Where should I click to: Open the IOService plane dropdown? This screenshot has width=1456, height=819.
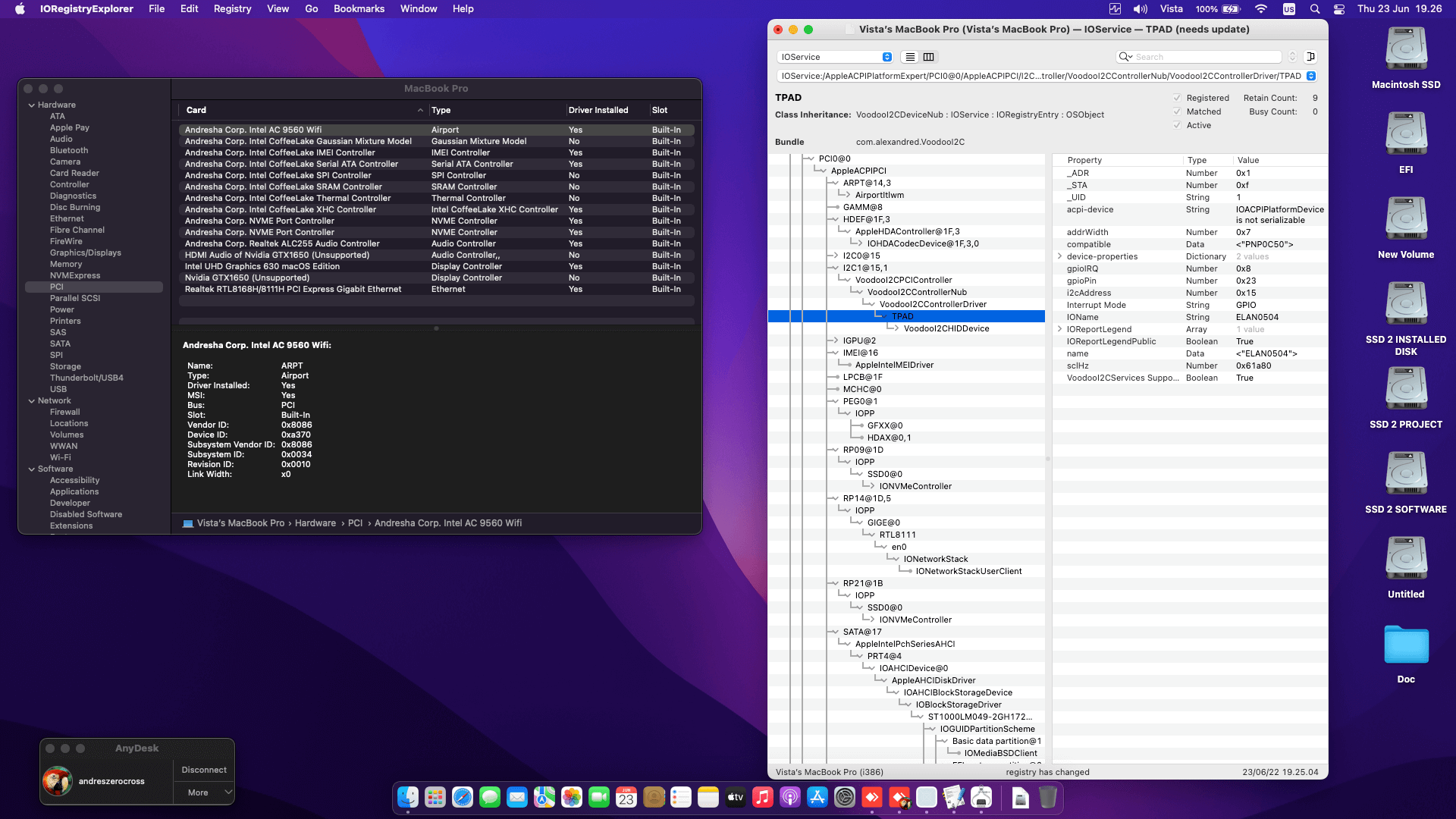835,57
